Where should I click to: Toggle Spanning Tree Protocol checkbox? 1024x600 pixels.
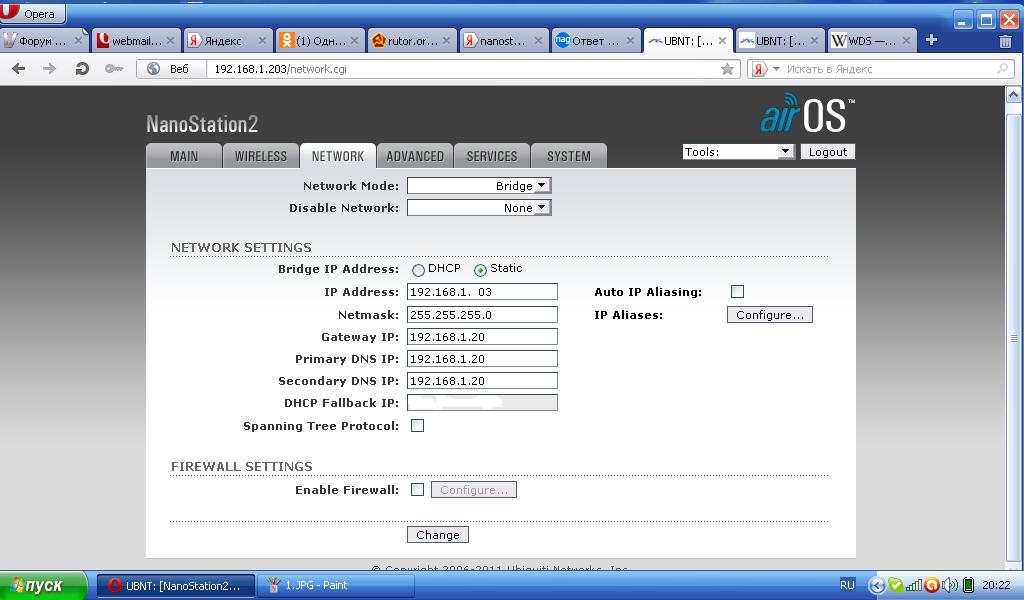coord(417,426)
